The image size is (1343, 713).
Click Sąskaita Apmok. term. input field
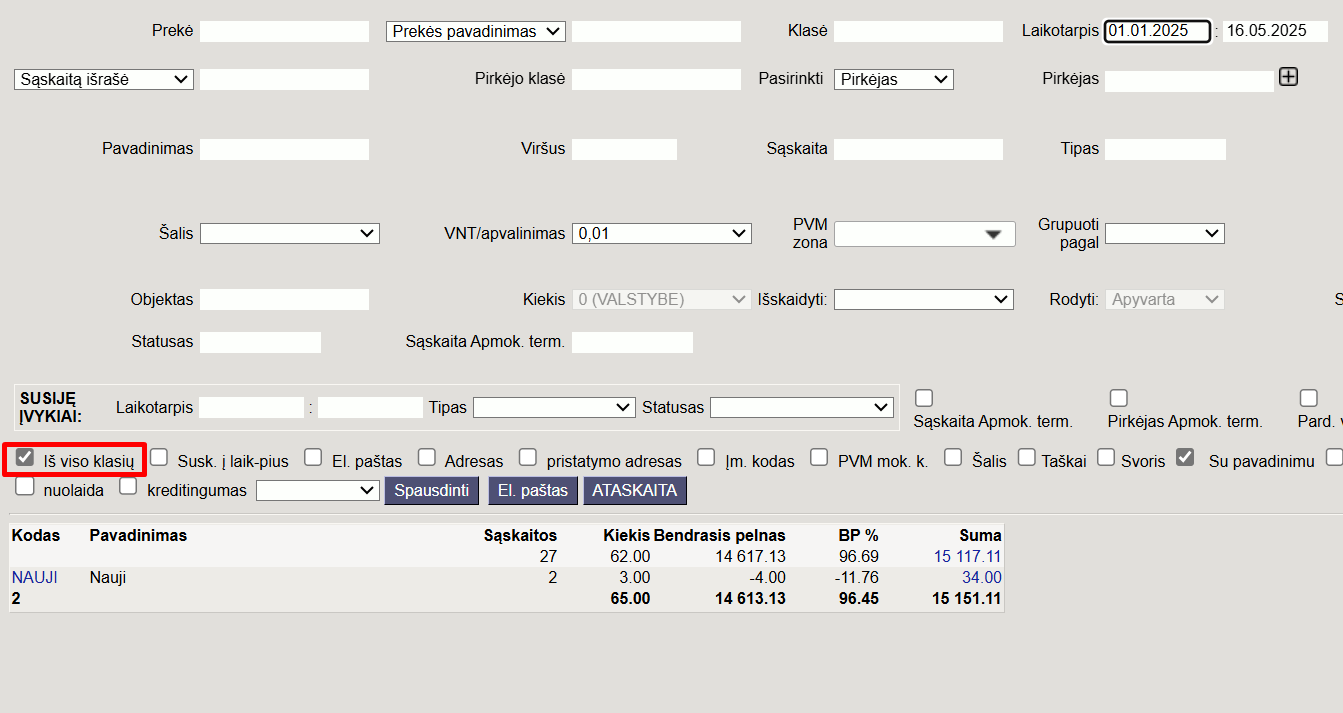tap(632, 342)
